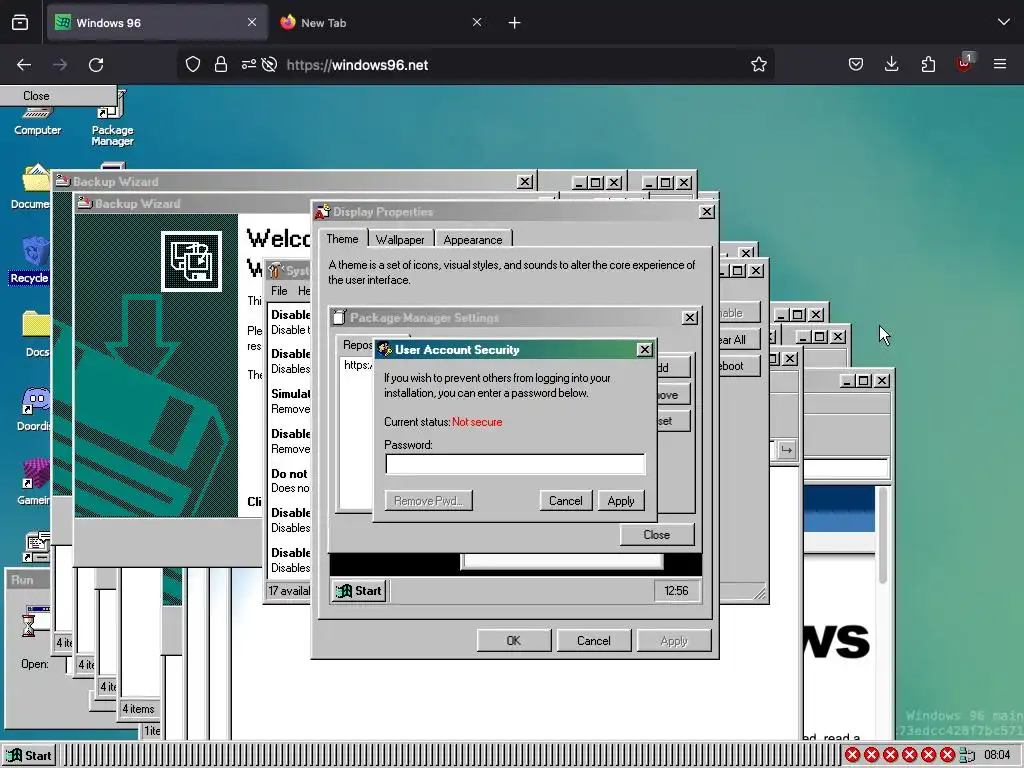This screenshot has height=768, width=1024.
Task: Open the Firefox downloads panel
Action: 891,64
